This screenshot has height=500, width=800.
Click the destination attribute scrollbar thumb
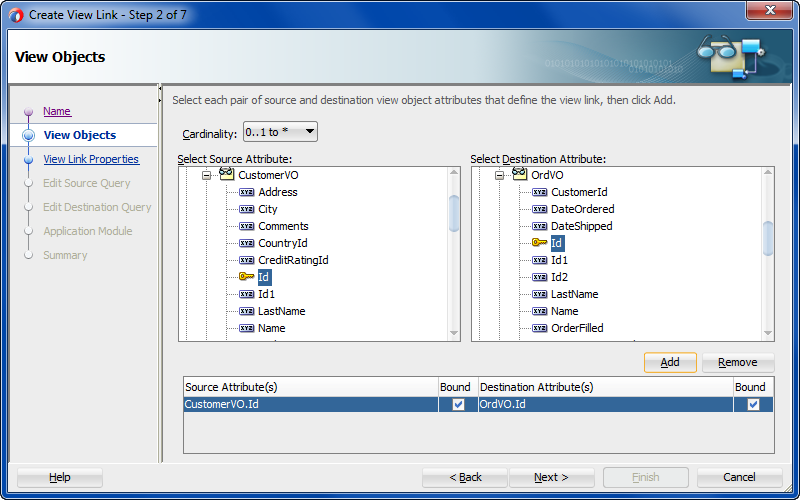point(768,238)
